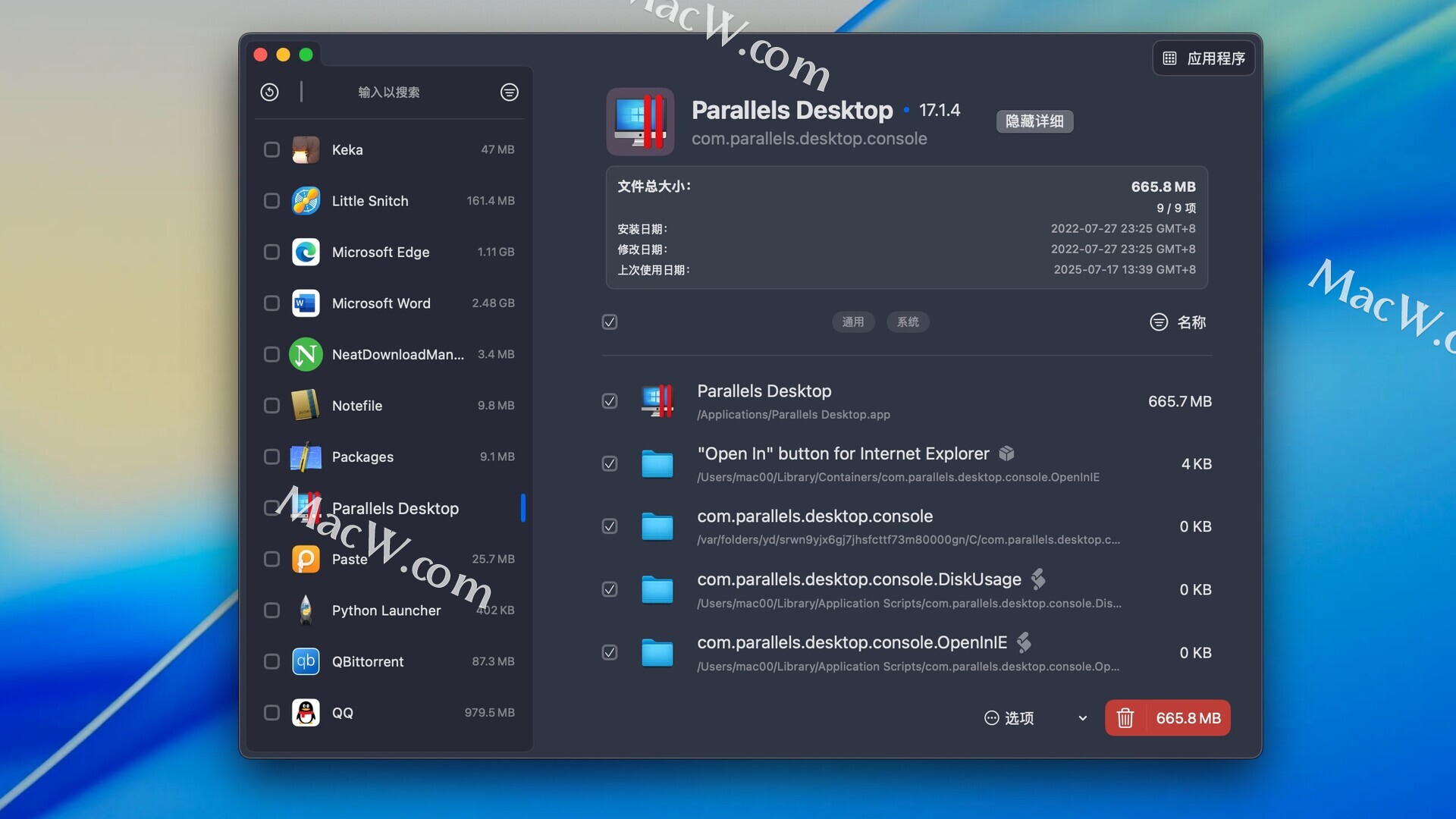Click the bundle ID com.parallels.desktop.console header text

point(809,139)
